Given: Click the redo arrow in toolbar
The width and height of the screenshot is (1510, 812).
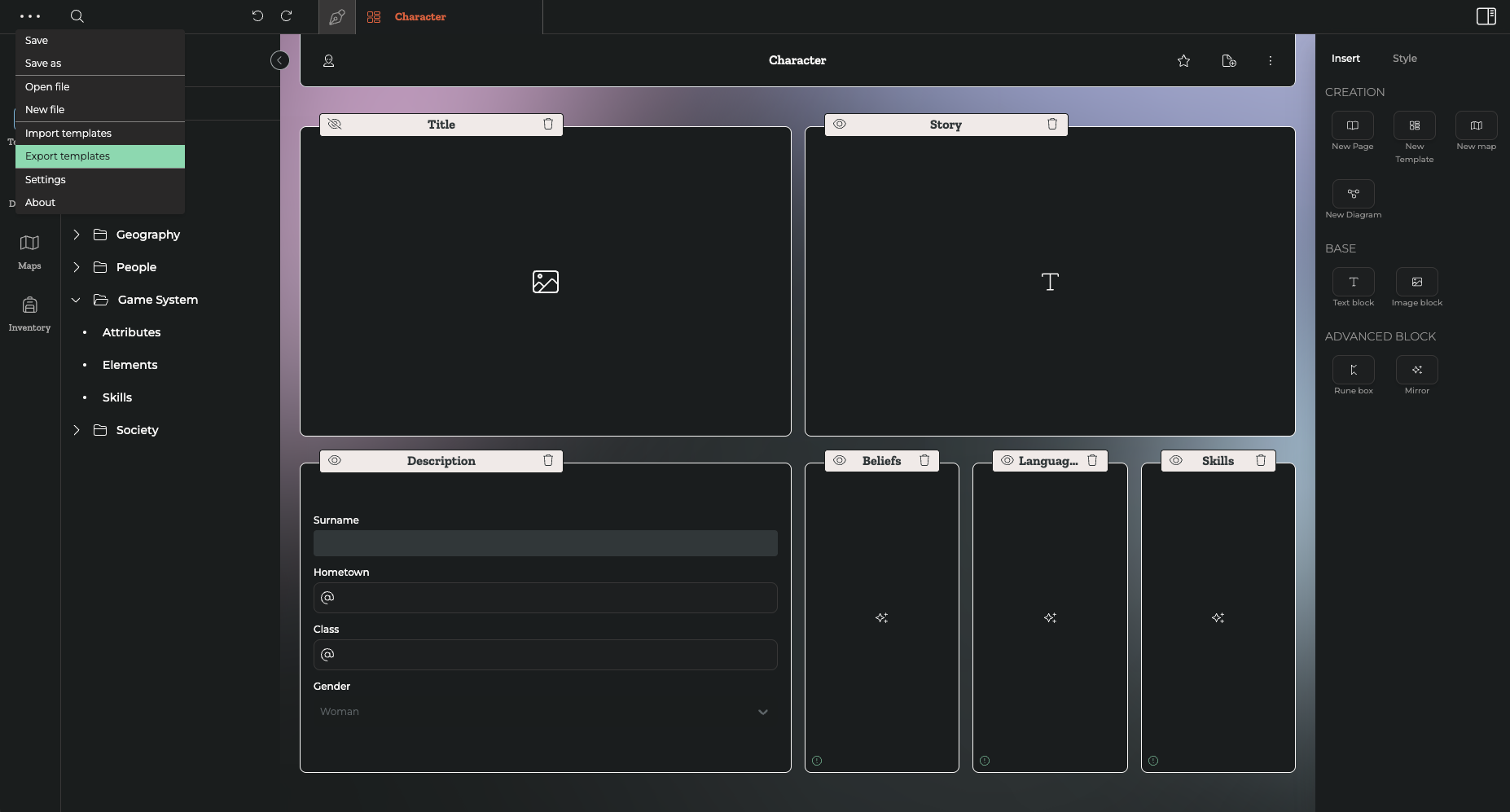Looking at the screenshot, I should pos(286,16).
